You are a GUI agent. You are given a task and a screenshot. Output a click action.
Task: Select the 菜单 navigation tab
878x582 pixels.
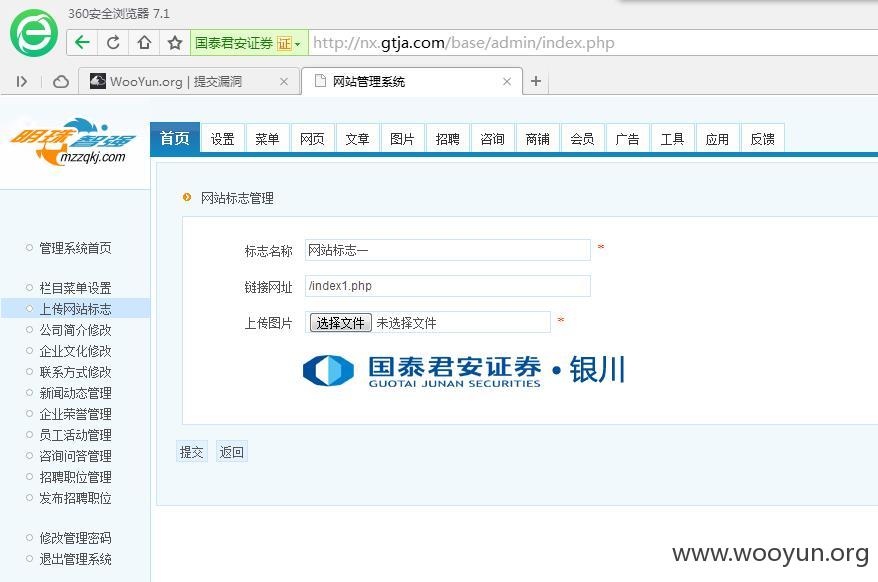pyautogui.click(x=267, y=138)
